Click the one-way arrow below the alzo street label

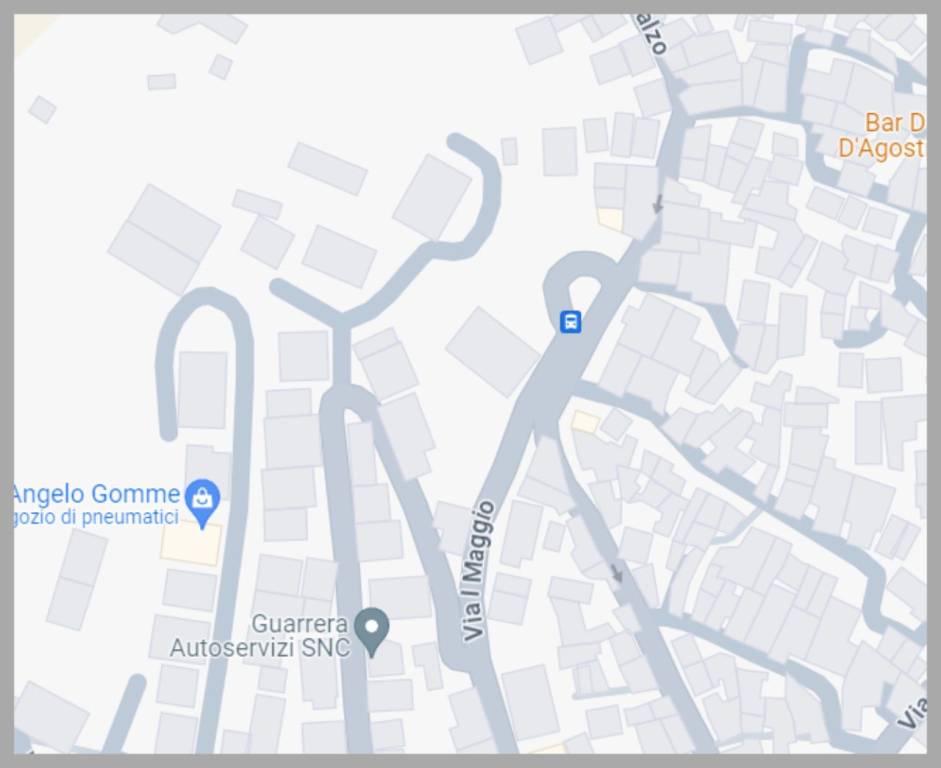click(658, 203)
